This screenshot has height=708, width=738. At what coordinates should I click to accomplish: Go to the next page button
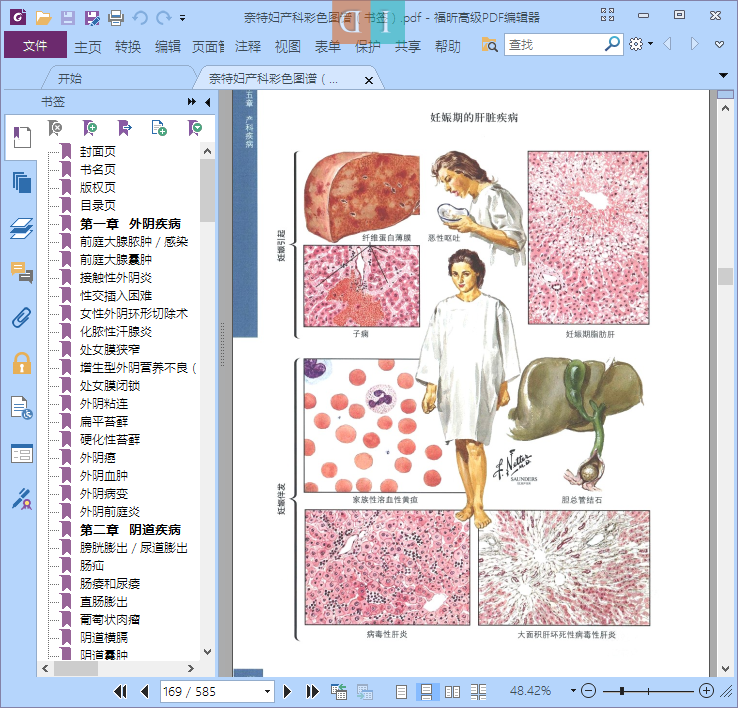coord(287,691)
